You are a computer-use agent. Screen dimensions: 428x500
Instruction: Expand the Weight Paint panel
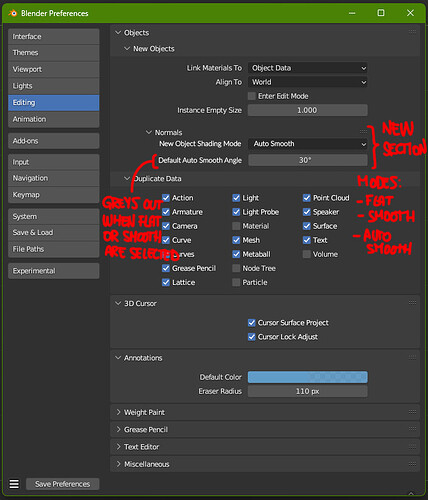coord(118,412)
